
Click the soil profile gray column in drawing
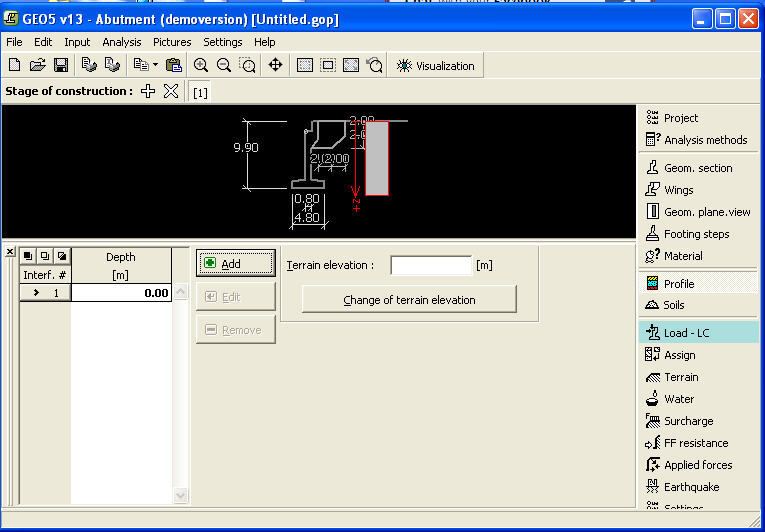pos(377,159)
